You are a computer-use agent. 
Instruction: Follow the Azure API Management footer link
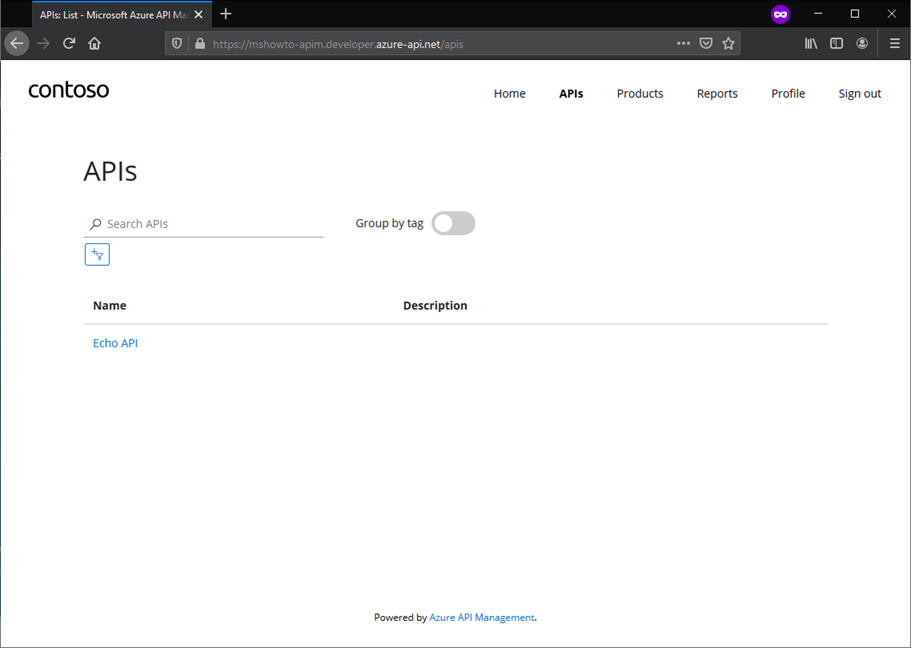point(482,617)
